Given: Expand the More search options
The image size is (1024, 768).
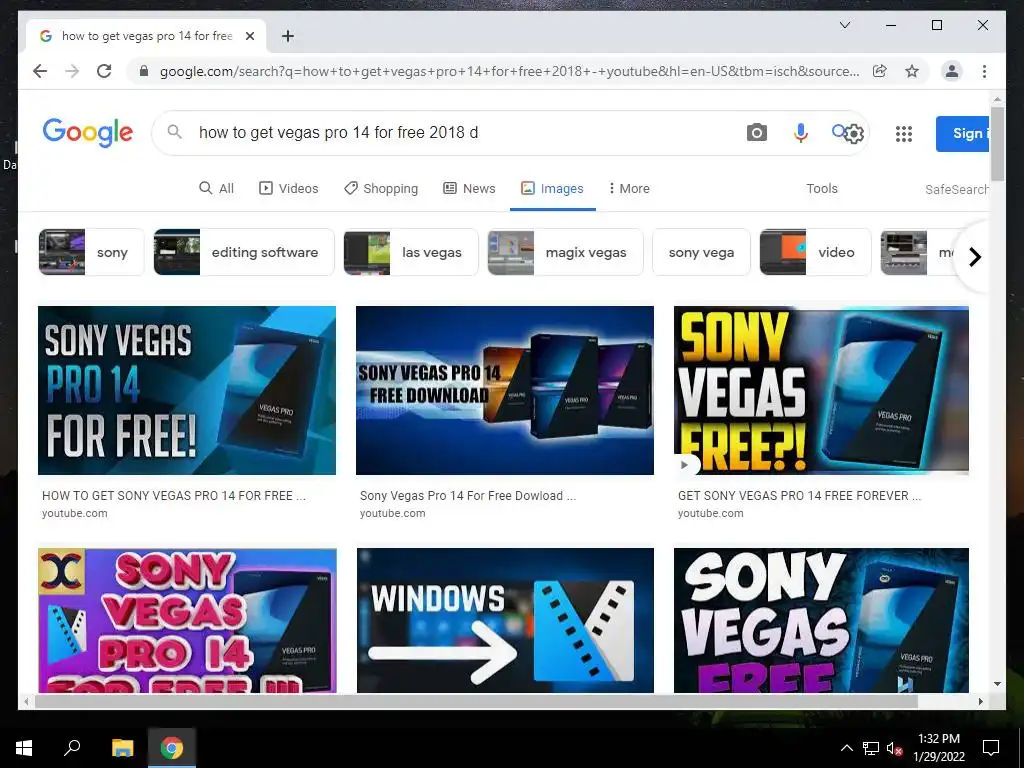Looking at the screenshot, I should click(629, 188).
